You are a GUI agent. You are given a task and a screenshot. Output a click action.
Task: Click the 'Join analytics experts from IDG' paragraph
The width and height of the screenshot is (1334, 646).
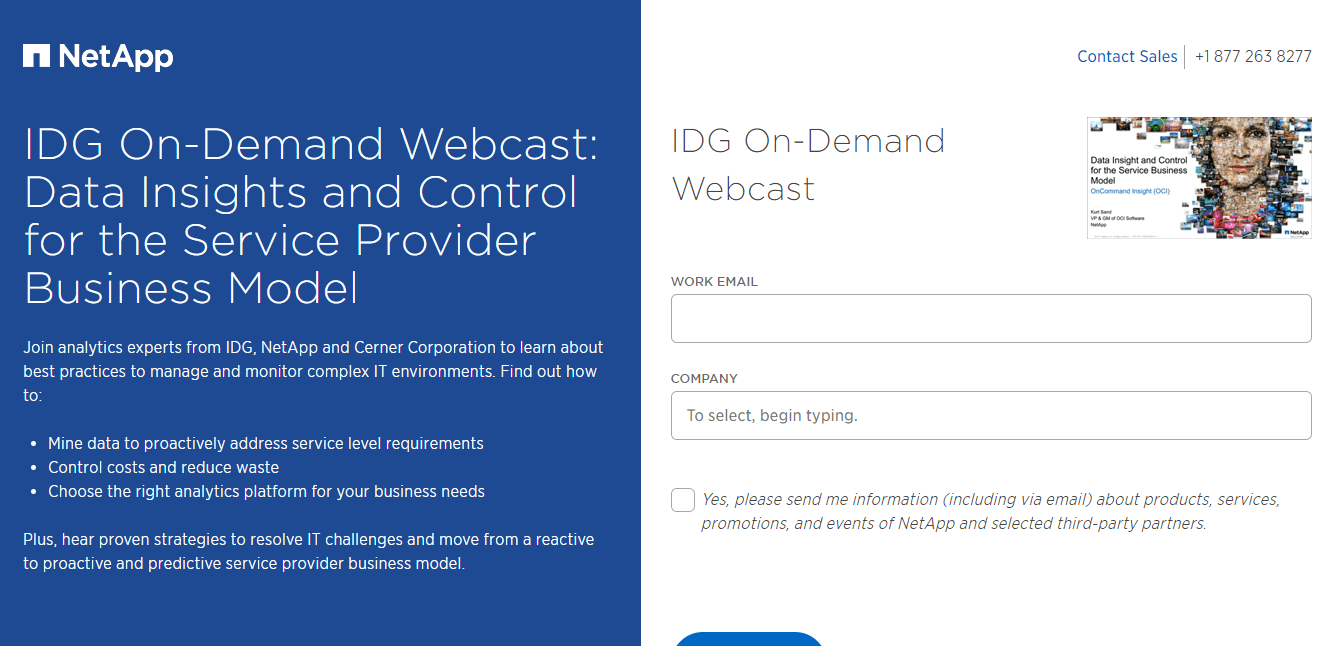tap(313, 371)
